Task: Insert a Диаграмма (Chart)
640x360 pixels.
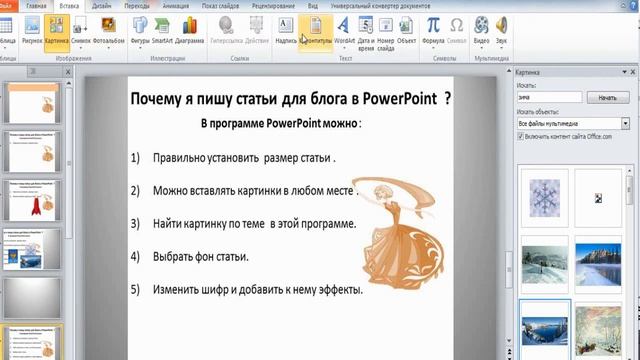Action: [x=189, y=31]
